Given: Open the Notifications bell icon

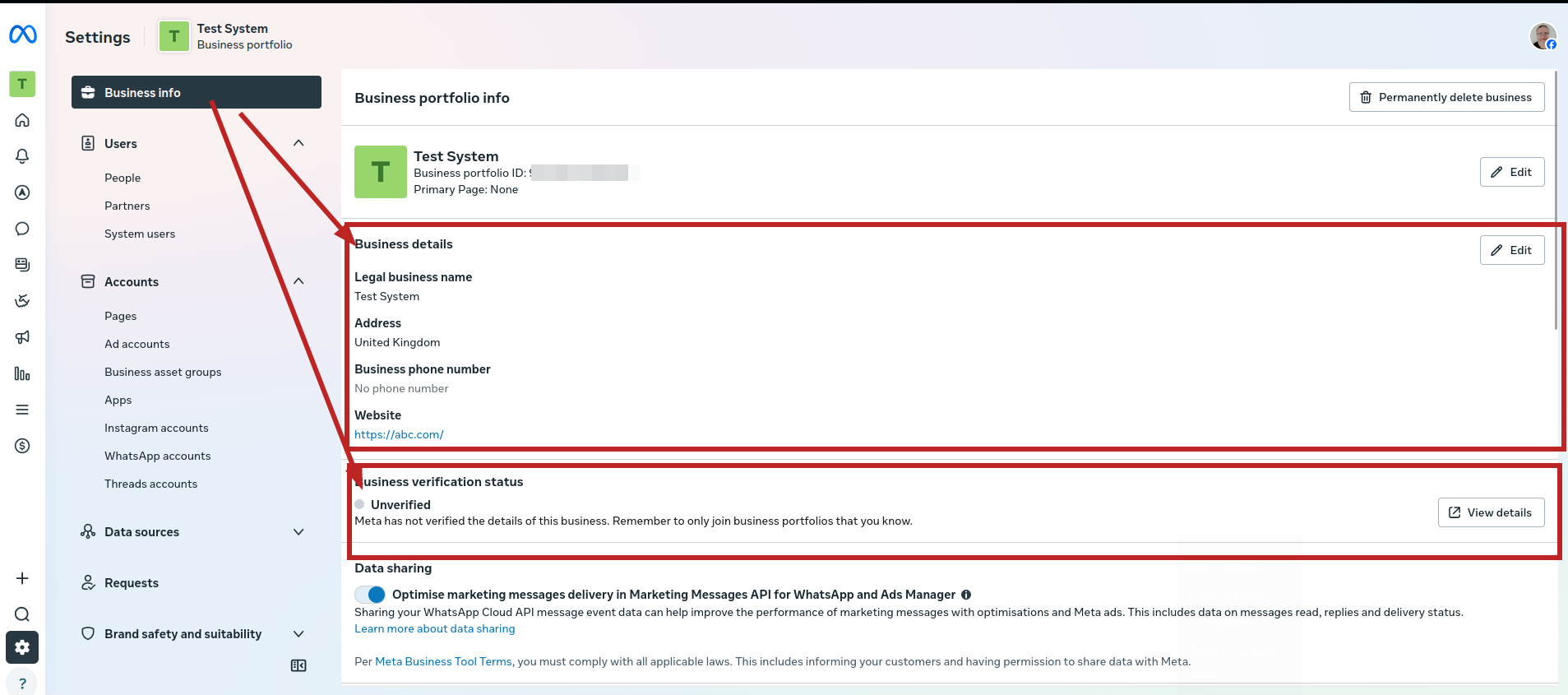Looking at the screenshot, I should pyautogui.click(x=22, y=156).
